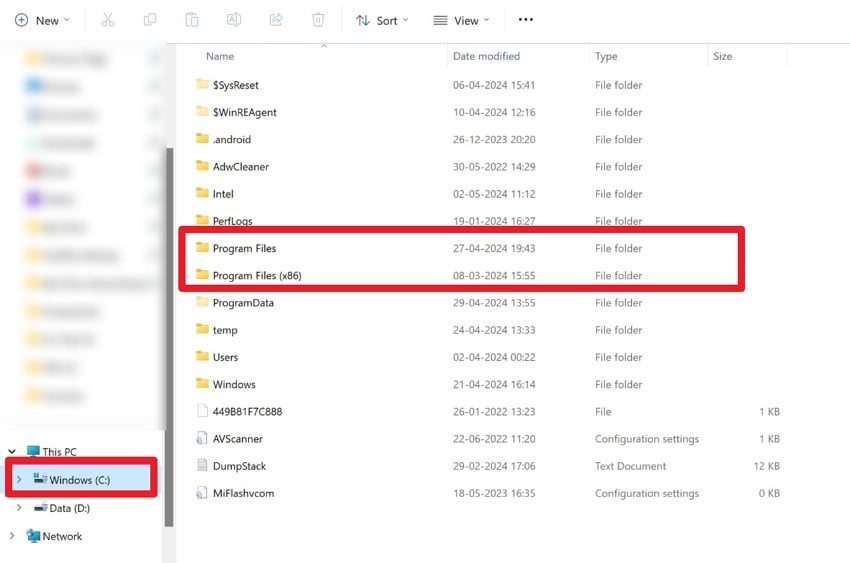Sort by the Date modified column header
This screenshot has width=850, height=563.
[486, 56]
